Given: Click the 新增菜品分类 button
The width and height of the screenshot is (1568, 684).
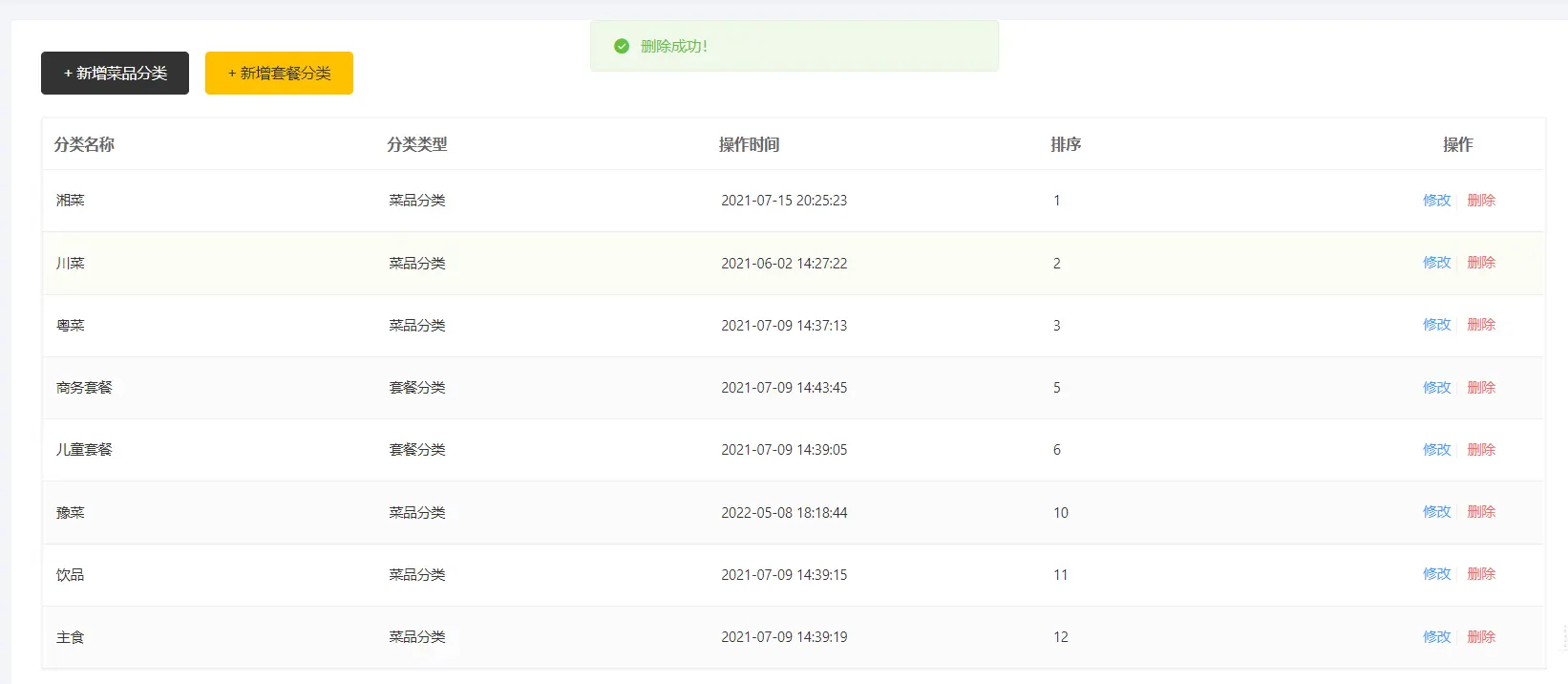Looking at the screenshot, I should [x=115, y=73].
